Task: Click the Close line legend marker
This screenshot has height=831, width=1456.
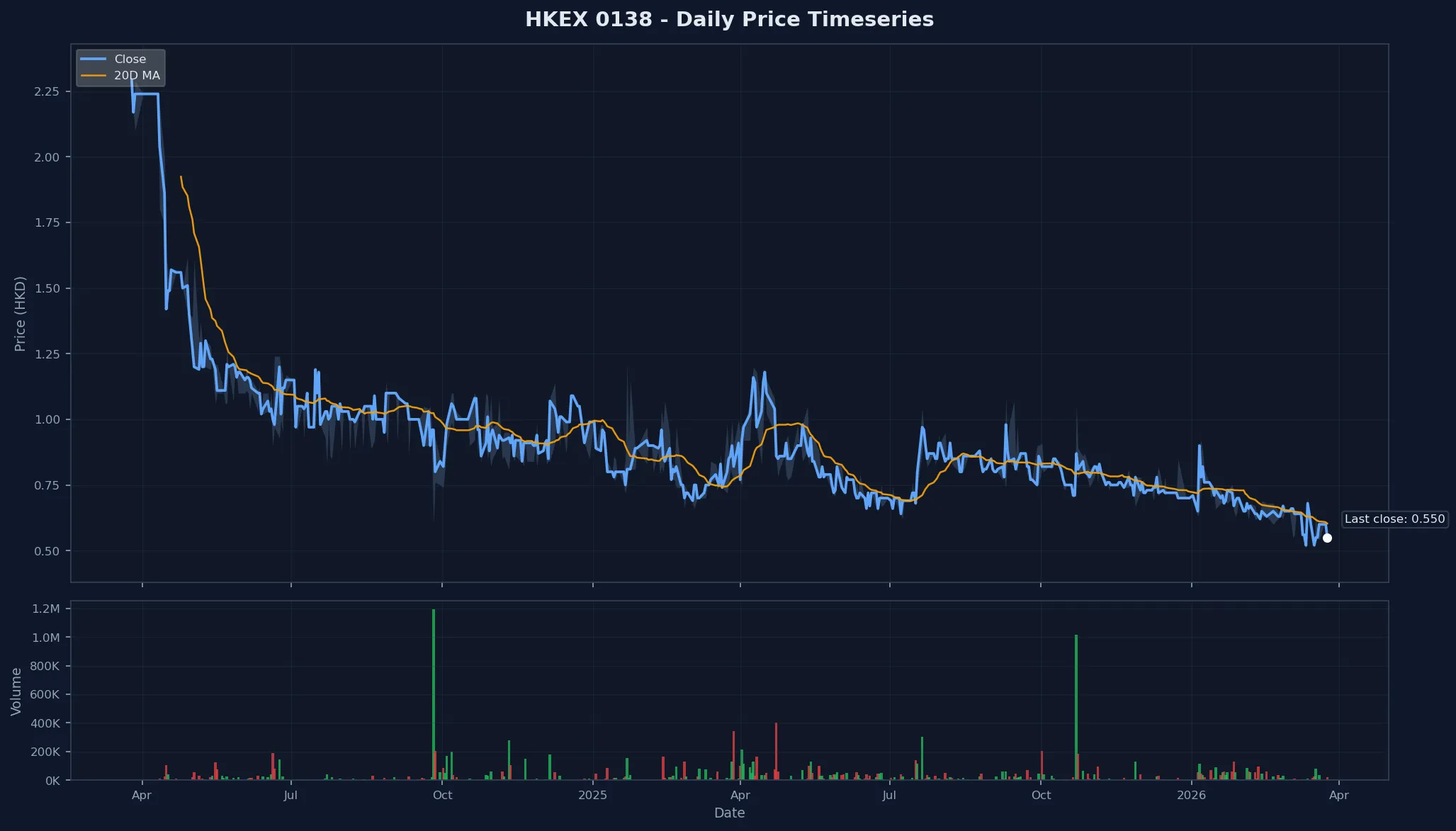Action: (x=93, y=59)
